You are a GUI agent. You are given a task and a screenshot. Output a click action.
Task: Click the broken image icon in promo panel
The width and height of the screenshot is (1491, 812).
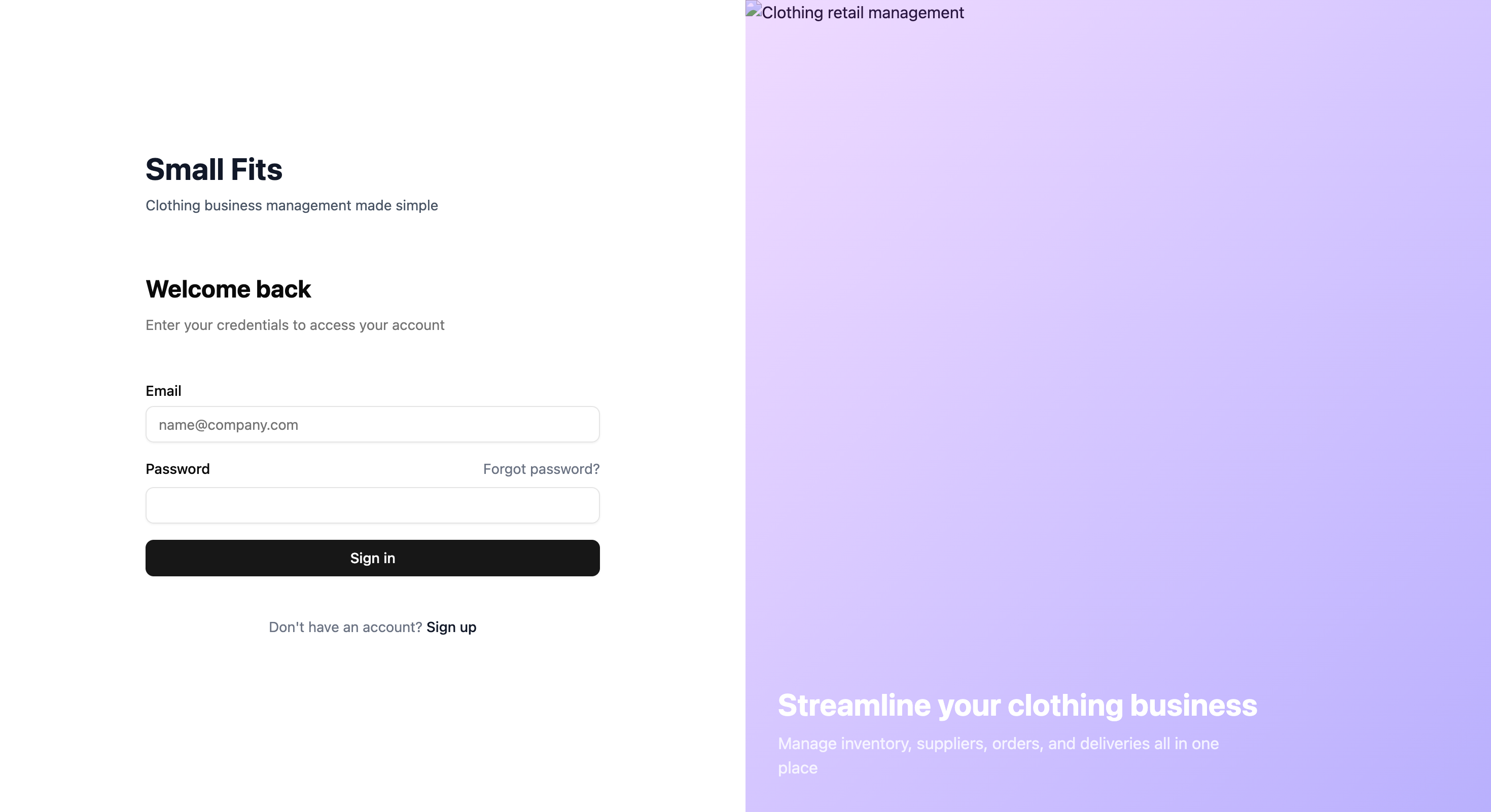[754, 9]
